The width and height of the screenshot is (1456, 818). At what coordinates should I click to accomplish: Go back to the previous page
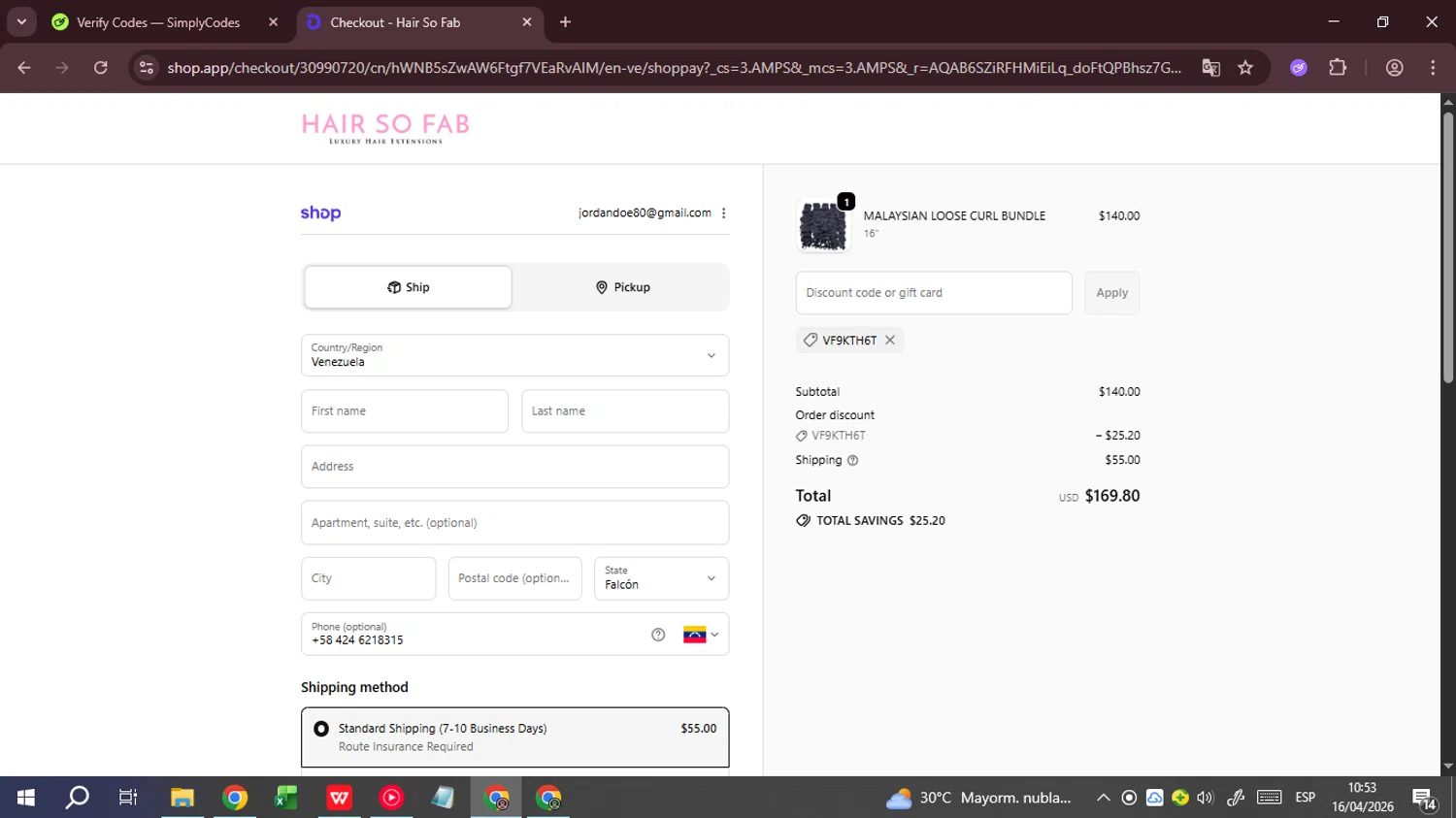coord(24,68)
